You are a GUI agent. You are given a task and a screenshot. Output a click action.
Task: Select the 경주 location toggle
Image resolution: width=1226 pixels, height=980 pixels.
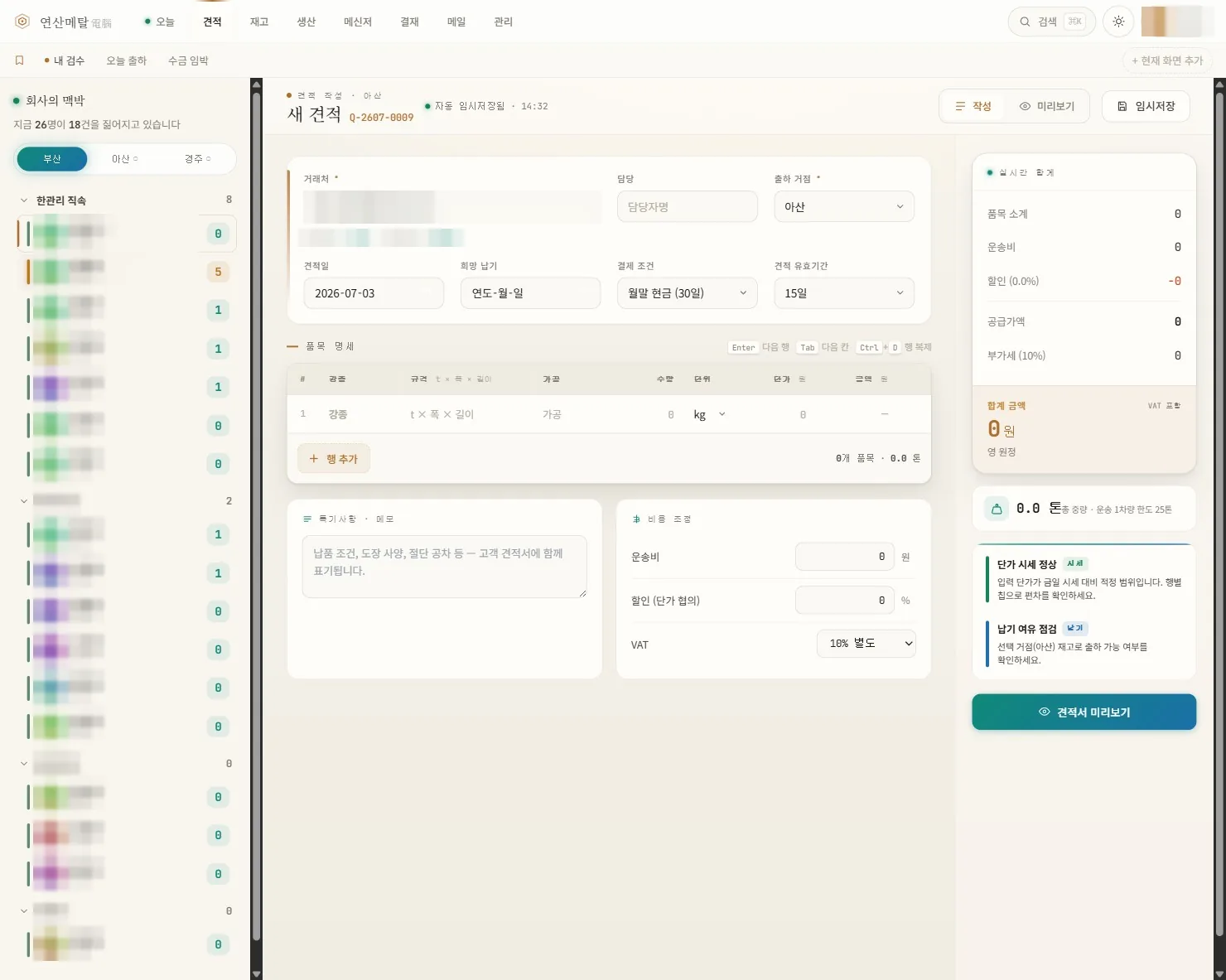(x=197, y=158)
